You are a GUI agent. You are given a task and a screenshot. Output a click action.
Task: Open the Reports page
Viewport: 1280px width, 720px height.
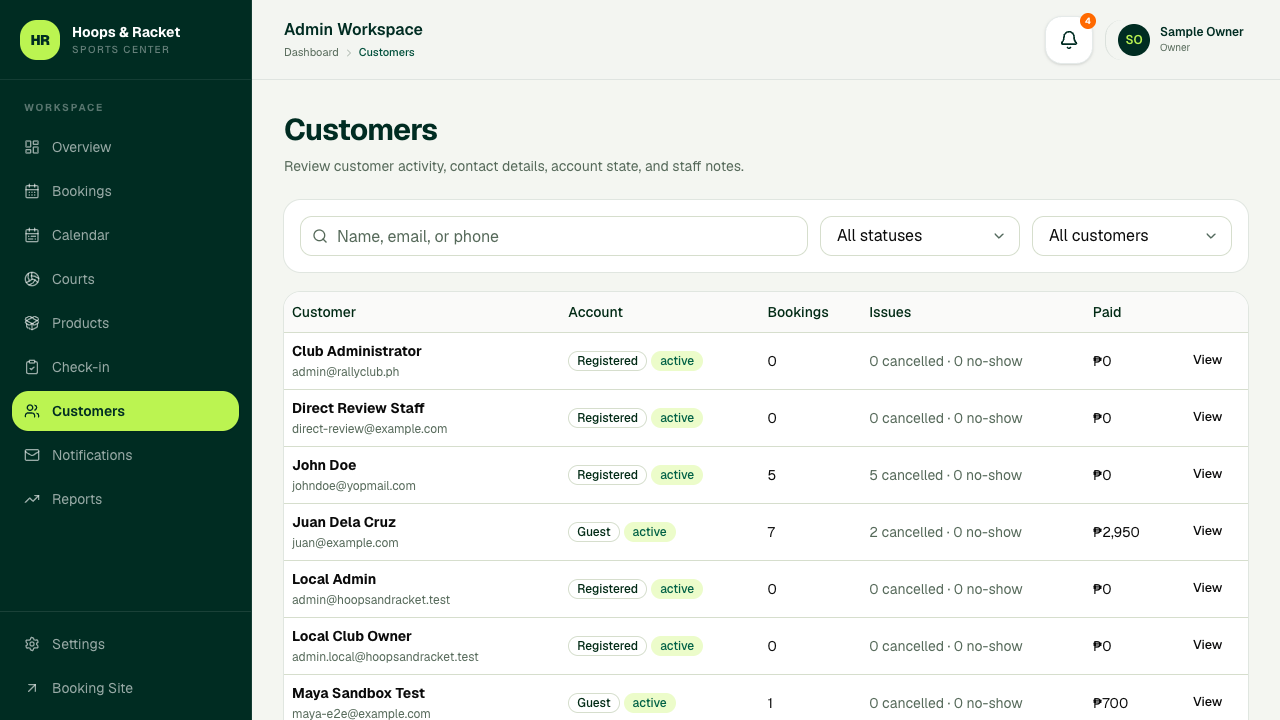[125, 499]
